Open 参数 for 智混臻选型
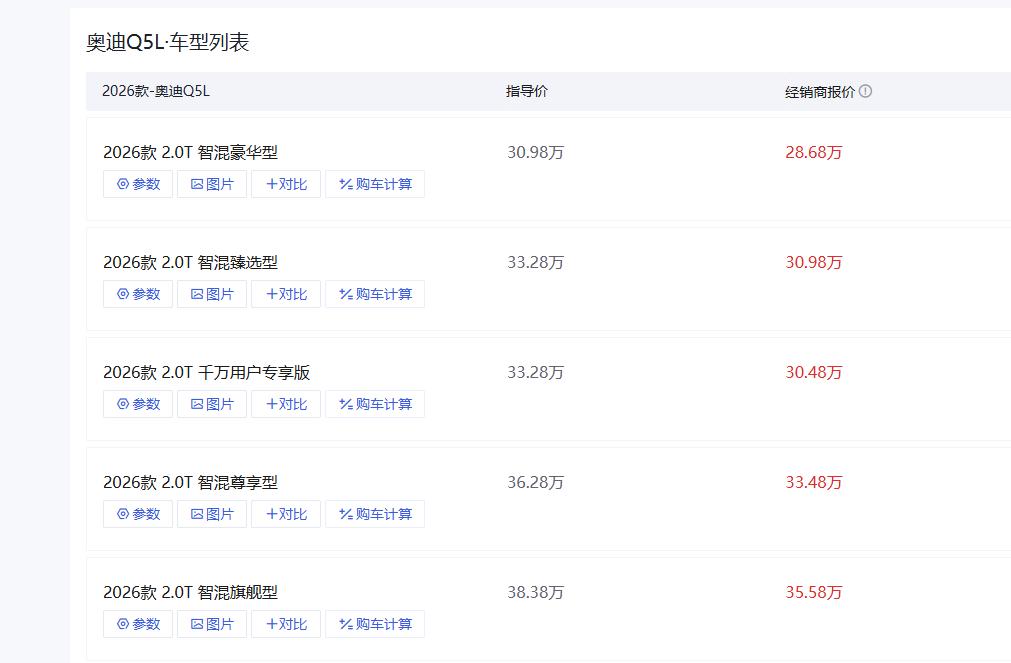The height and width of the screenshot is (663, 1011). click(x=138, y=294)
